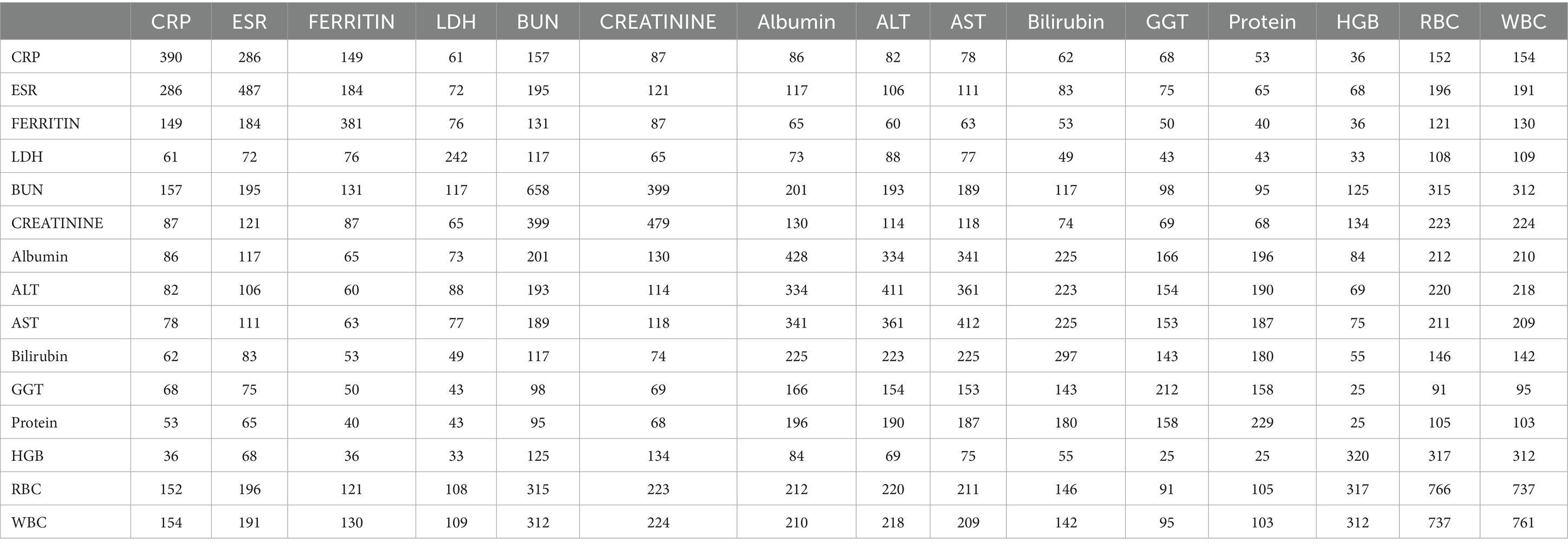
Task: Select the ESR row label
Action: pos(24,90)
